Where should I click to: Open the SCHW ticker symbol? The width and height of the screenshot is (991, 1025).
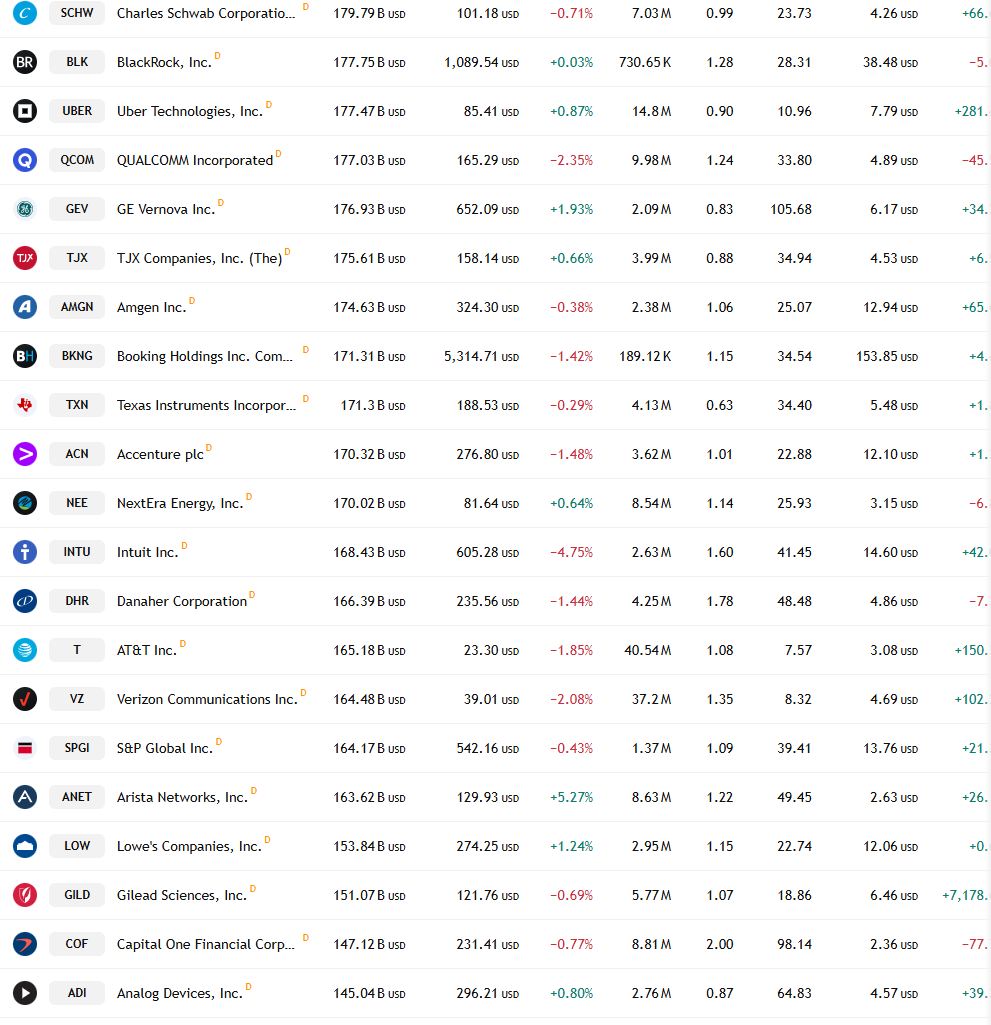coord(77,12)
